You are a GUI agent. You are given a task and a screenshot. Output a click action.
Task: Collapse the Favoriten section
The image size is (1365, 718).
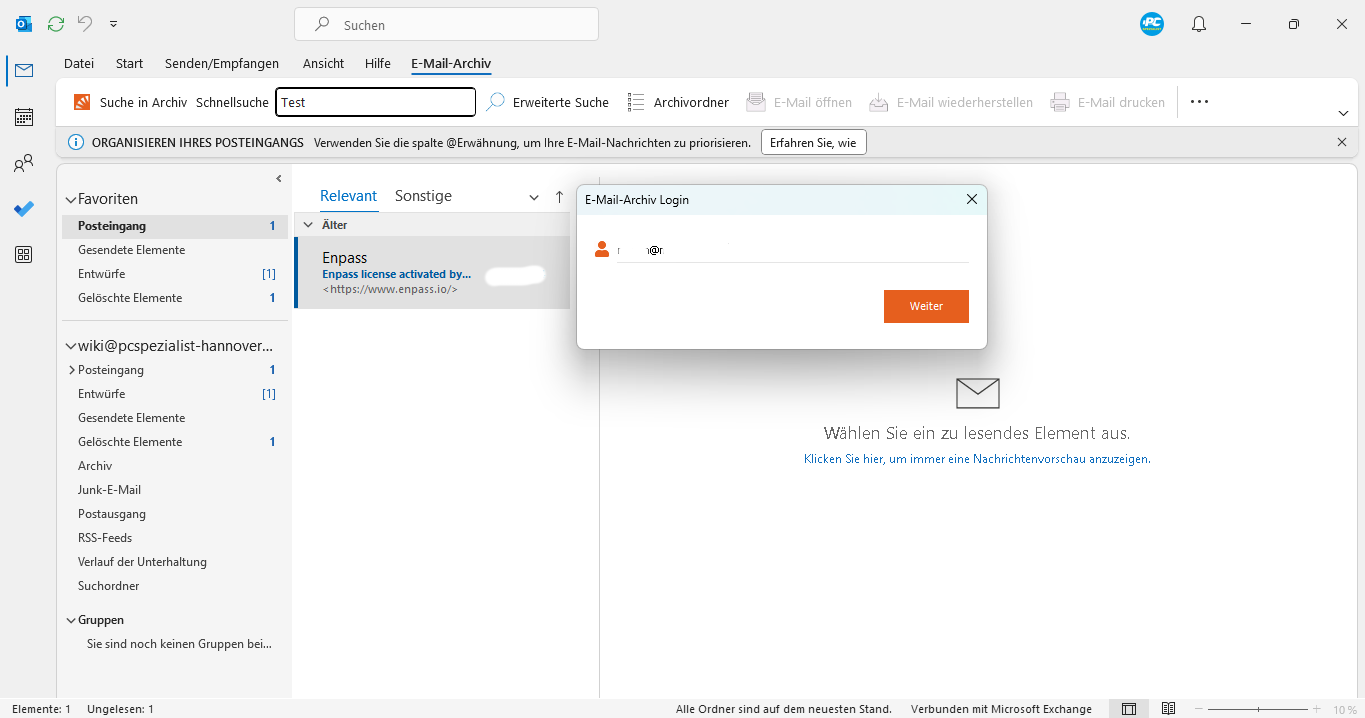pyautogui.click(x=70, y=199)
